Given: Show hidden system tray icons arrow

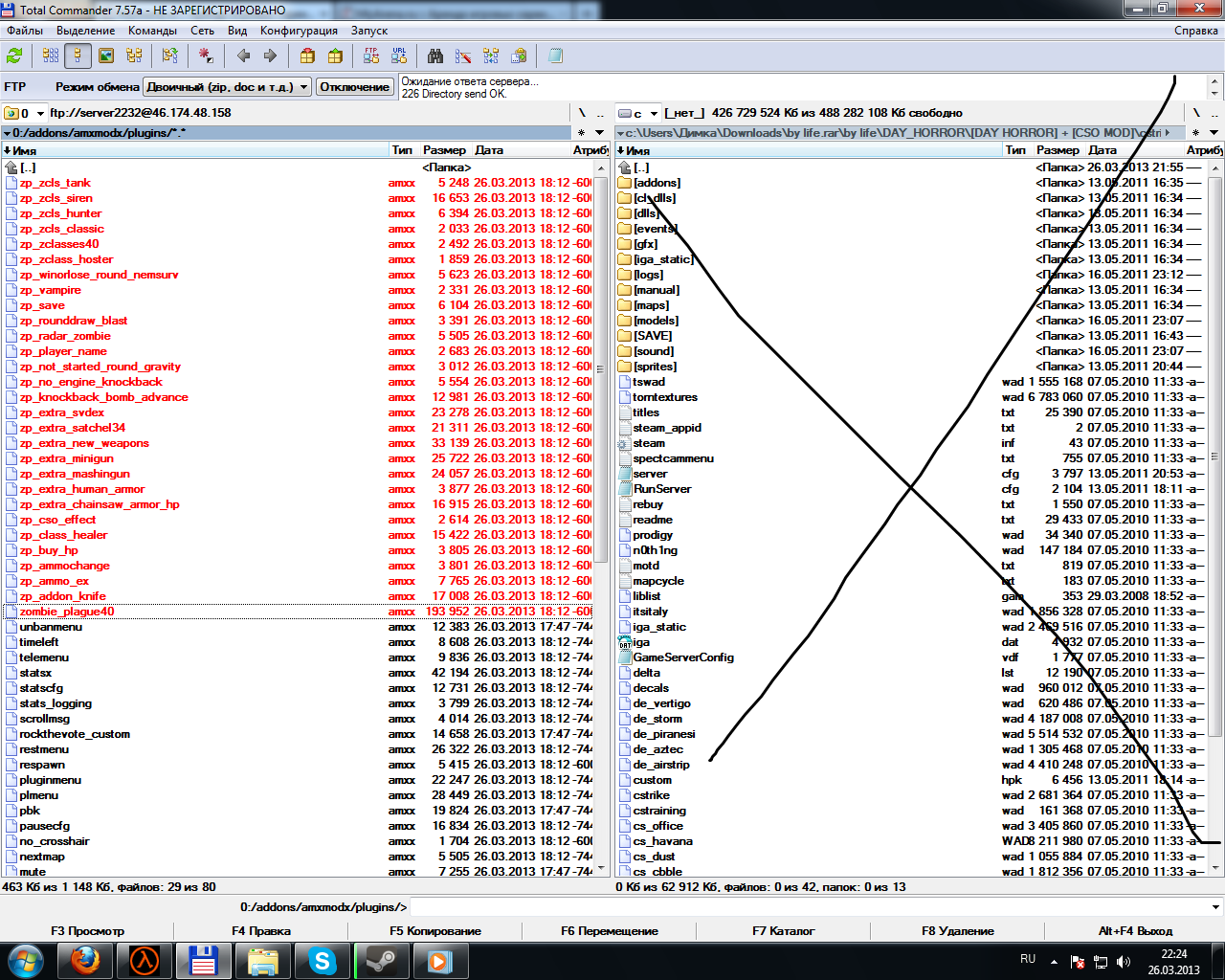Looking at the screenshot, I should pos(1054,962).
